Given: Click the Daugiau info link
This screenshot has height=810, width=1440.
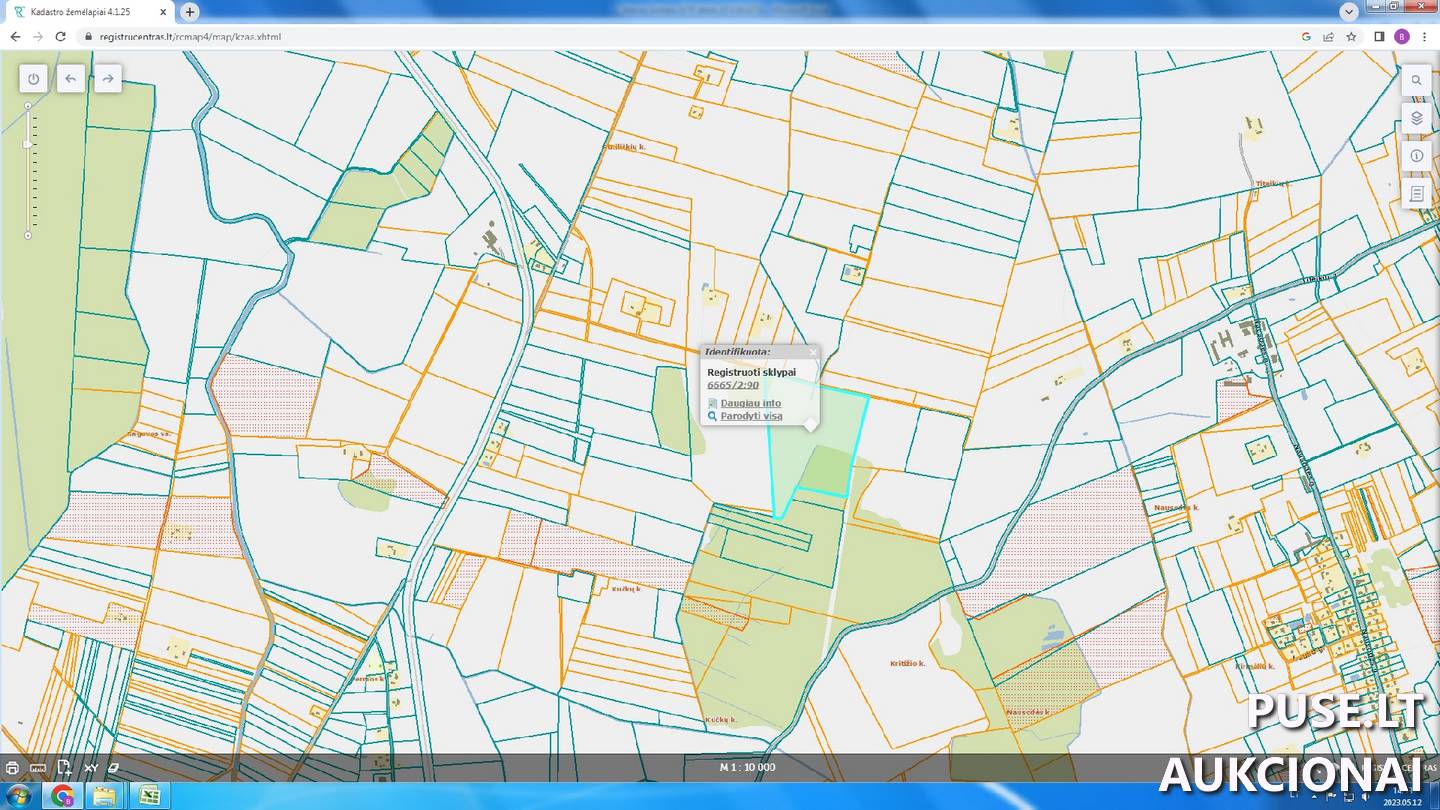Looking at the screenshot, I should click(751, 403).
